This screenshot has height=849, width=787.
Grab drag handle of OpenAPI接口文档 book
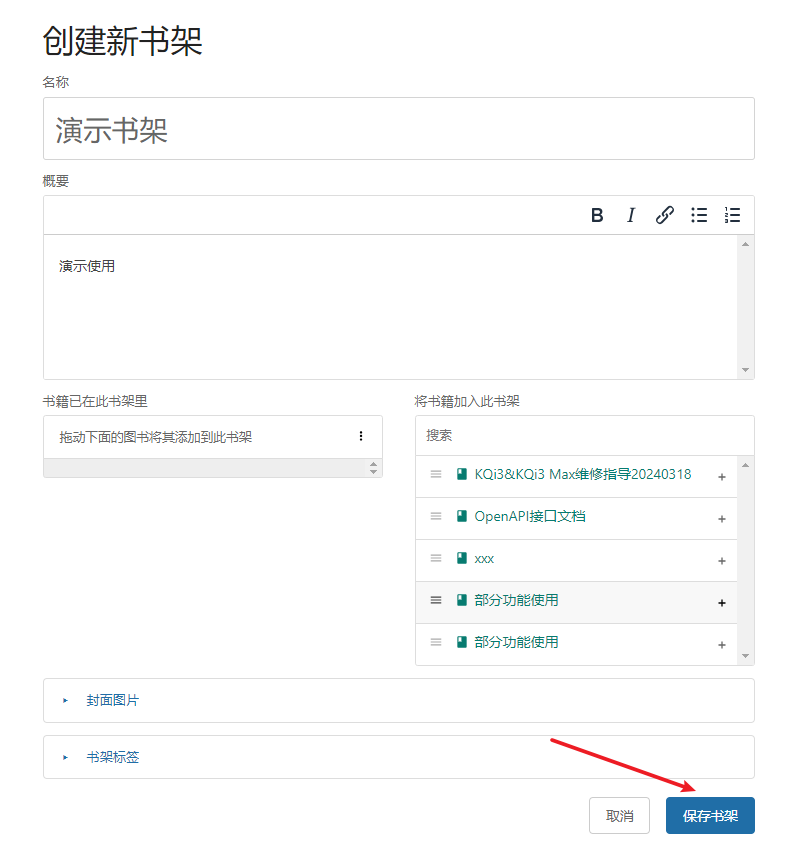(x=436, y=517)
